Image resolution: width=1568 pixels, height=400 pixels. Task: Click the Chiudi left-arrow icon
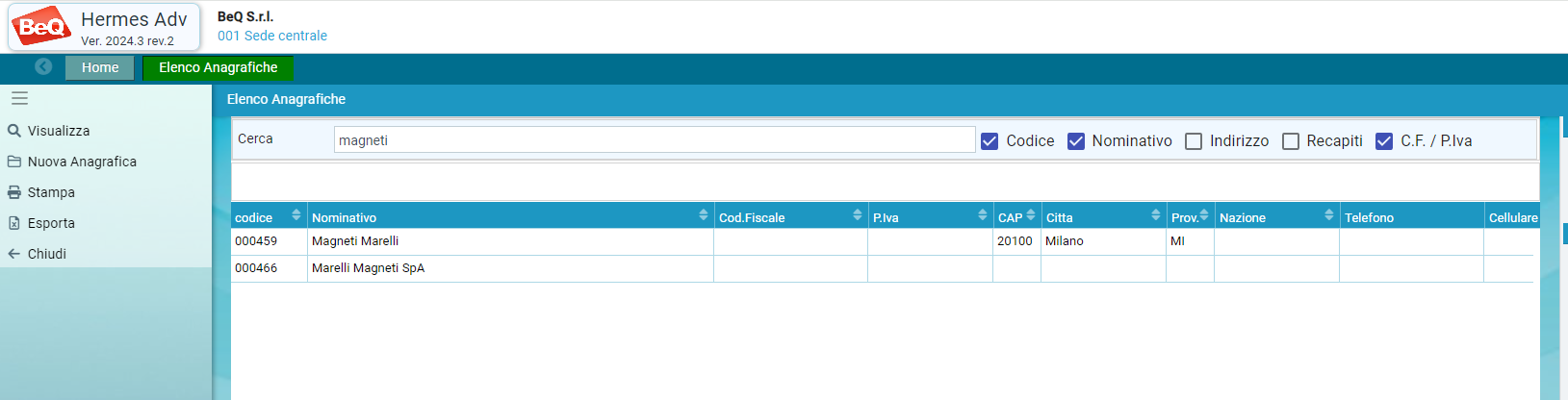coord(14,254)
